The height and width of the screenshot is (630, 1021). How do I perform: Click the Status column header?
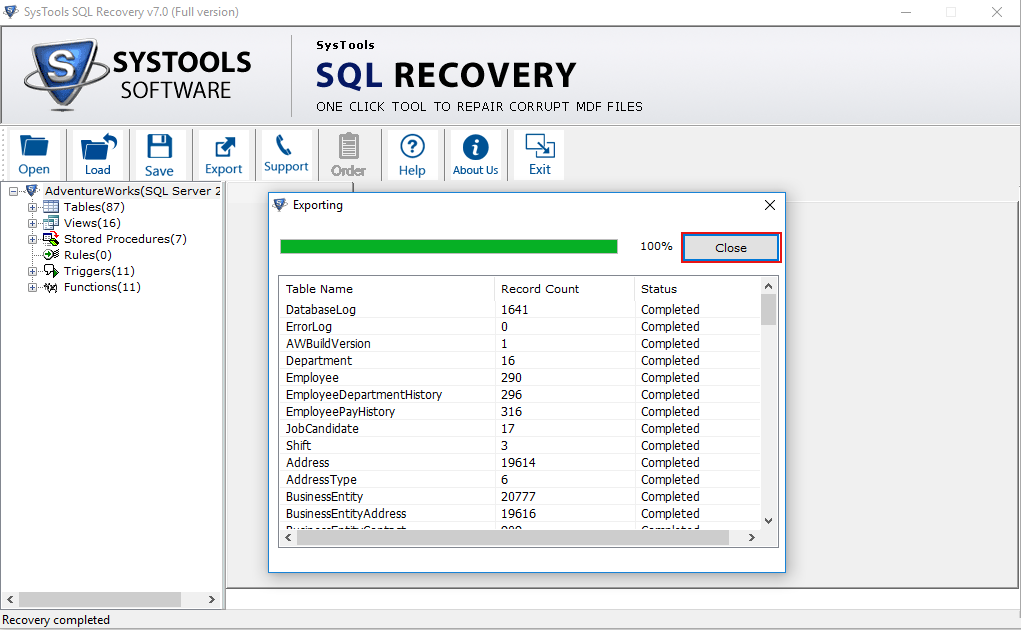697,289
